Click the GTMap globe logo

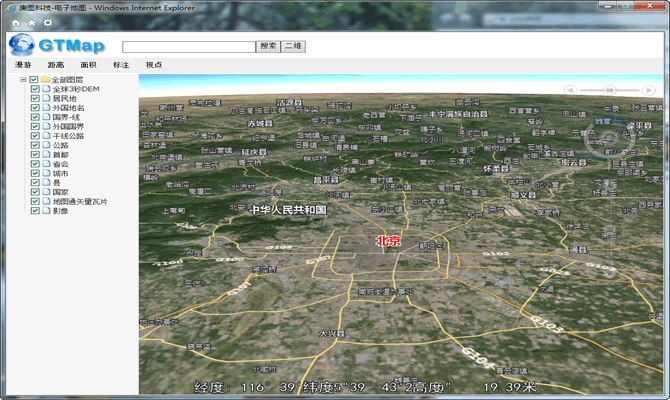21,45
